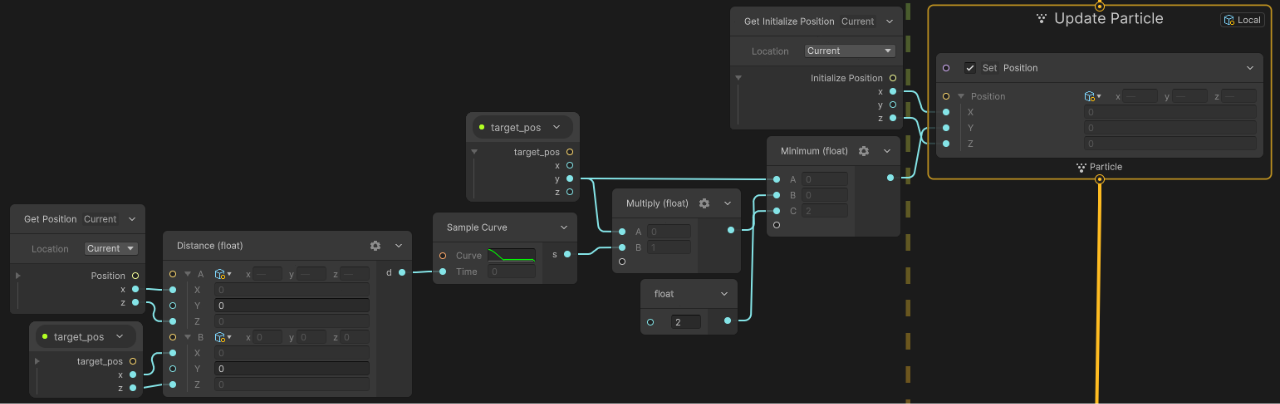
Task: Open settings gear on Multiply (float) node
Action: point(704,203)
